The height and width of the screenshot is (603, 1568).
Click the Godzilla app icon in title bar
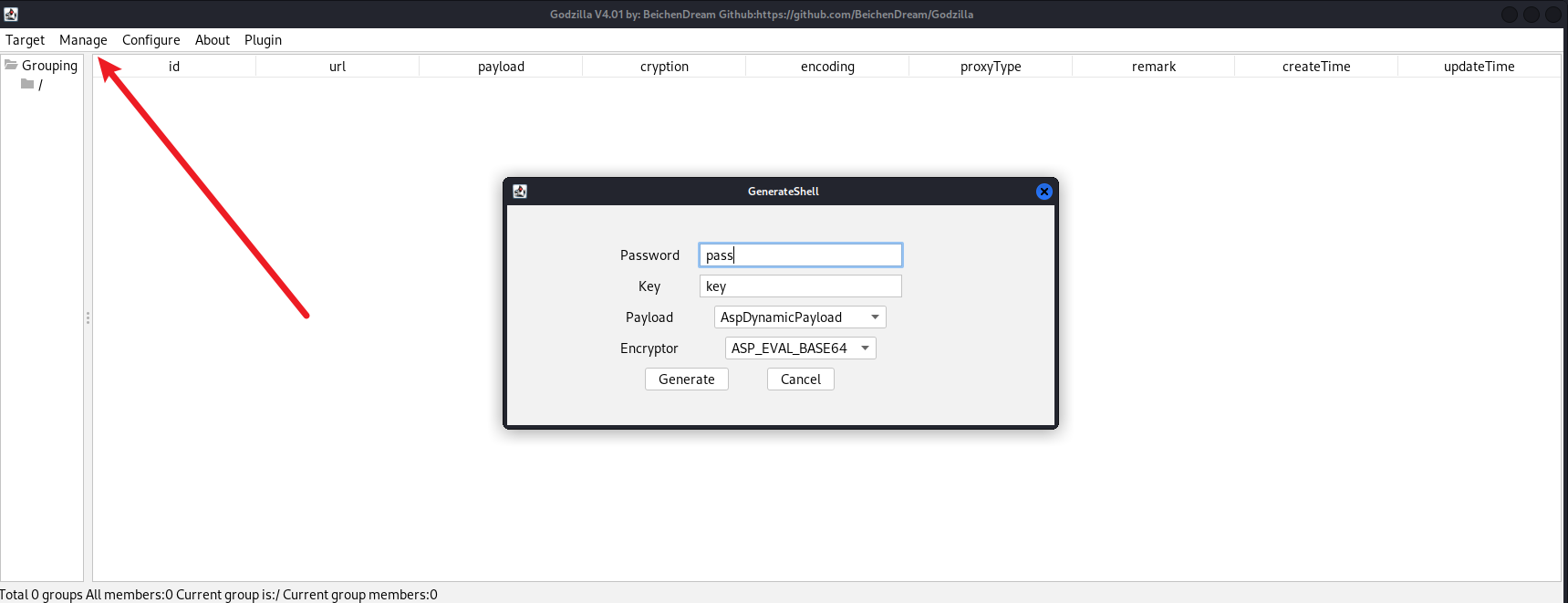pos(11,14)
